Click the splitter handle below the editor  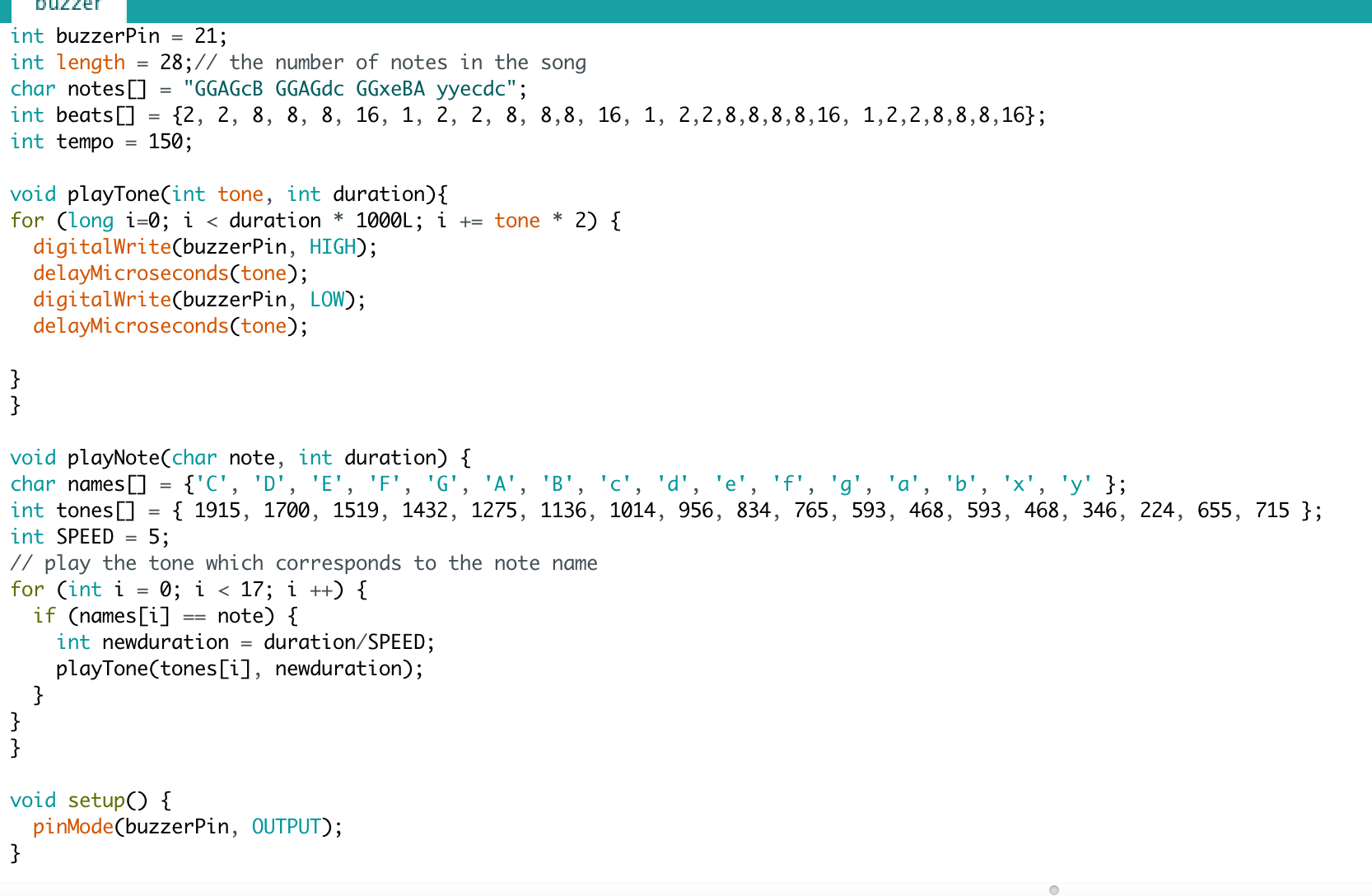(x=1053, y=889)
